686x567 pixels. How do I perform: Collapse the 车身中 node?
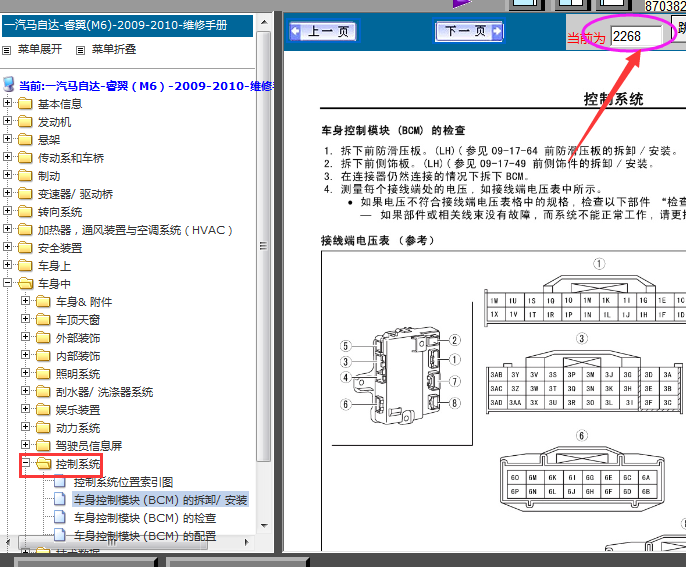click(7, 283)
